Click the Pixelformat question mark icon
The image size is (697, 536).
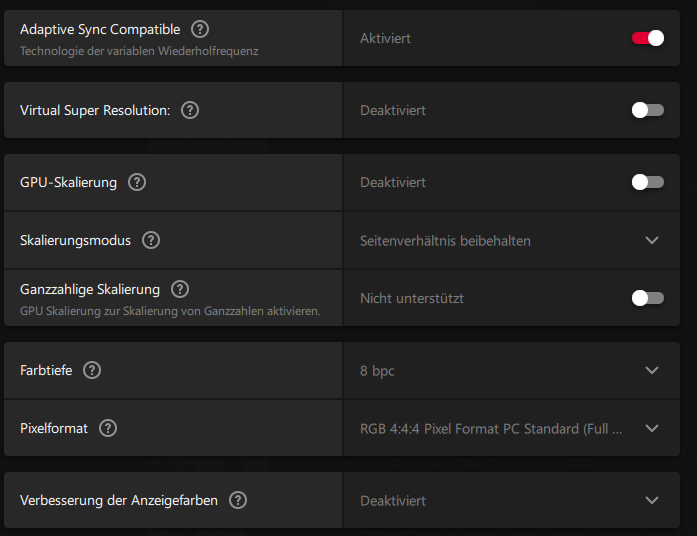click(x=108, y=428)
